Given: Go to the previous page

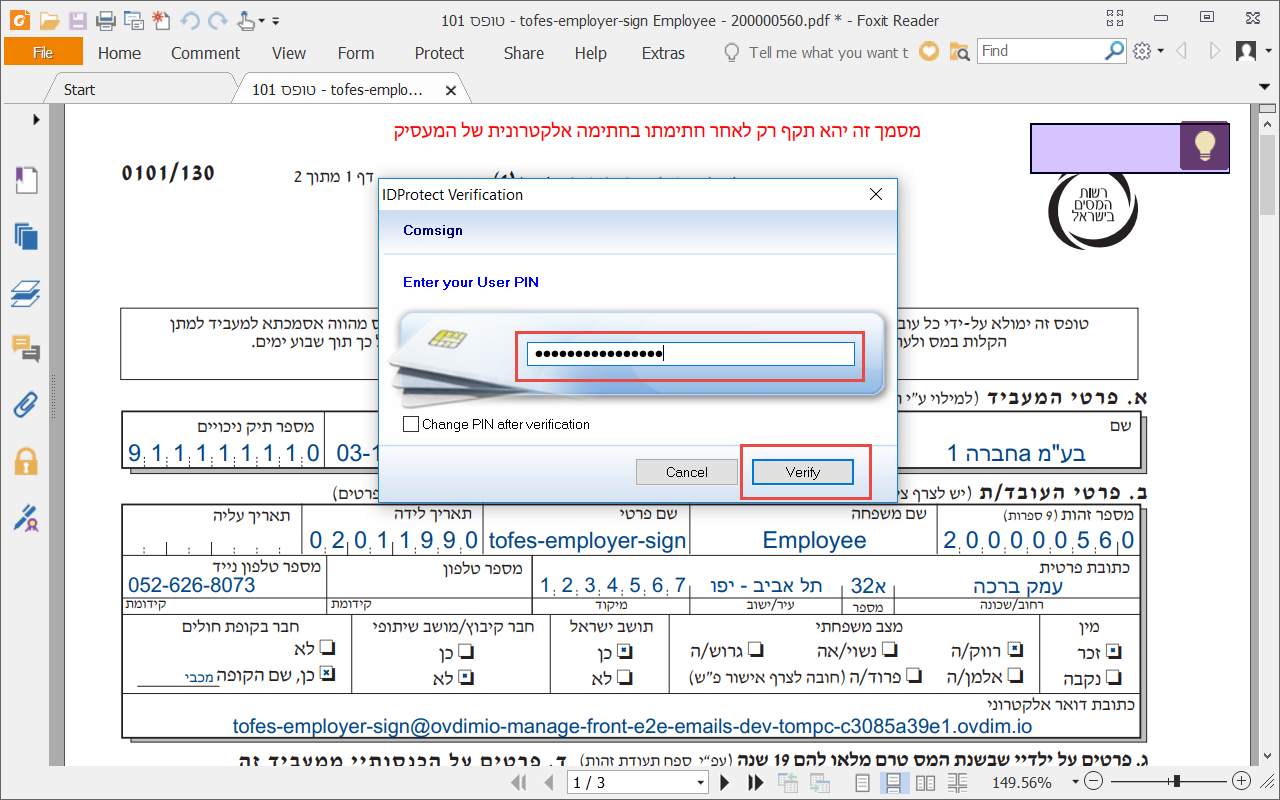Looking at the screenshot, I should pyautogui.click(x=547, y=782).
